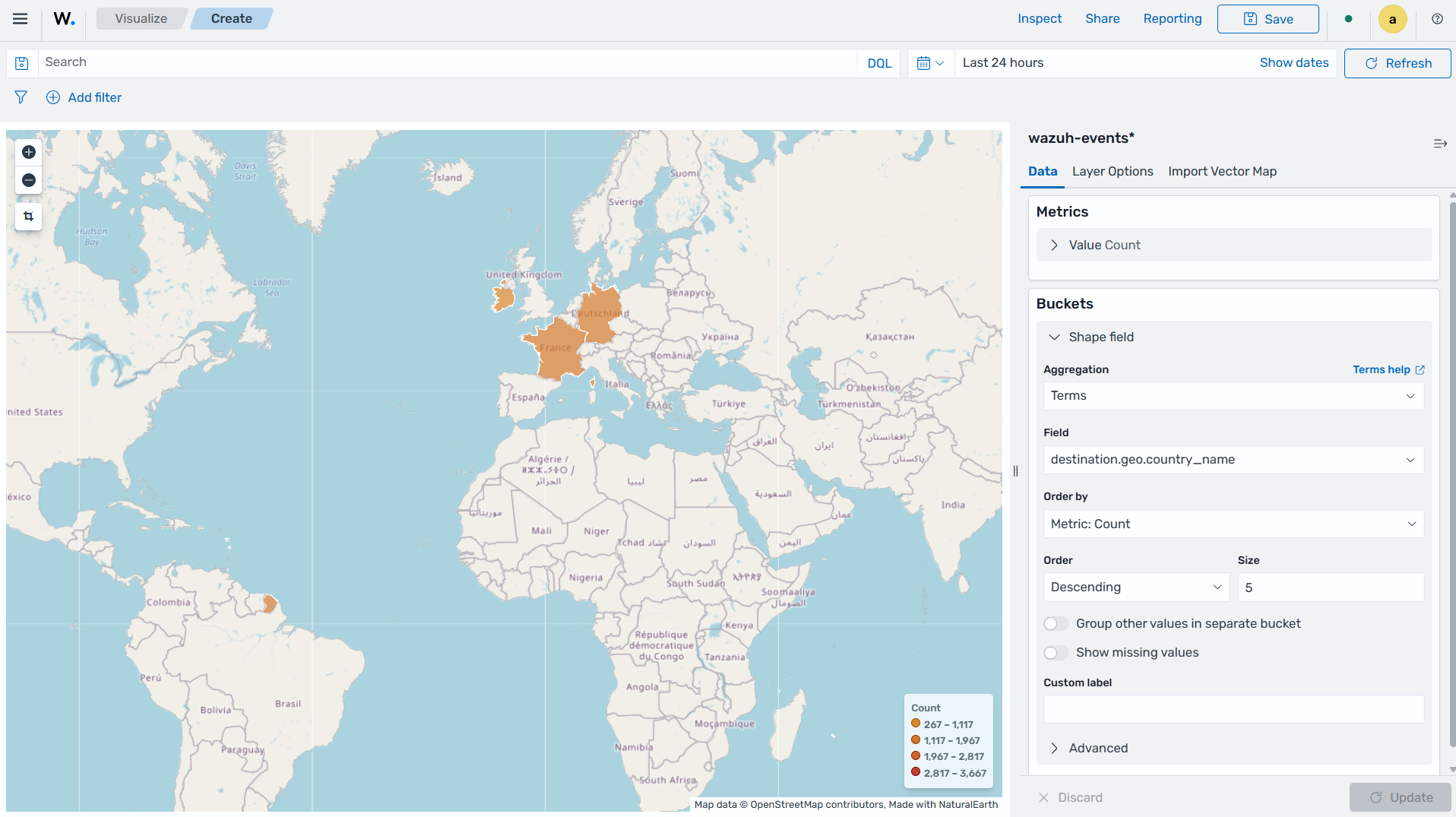Viewport: 1456px width, 817px height.
Task: Click the 2,817 – 3,667 legend color swatch
Action: tap(916, 773)
